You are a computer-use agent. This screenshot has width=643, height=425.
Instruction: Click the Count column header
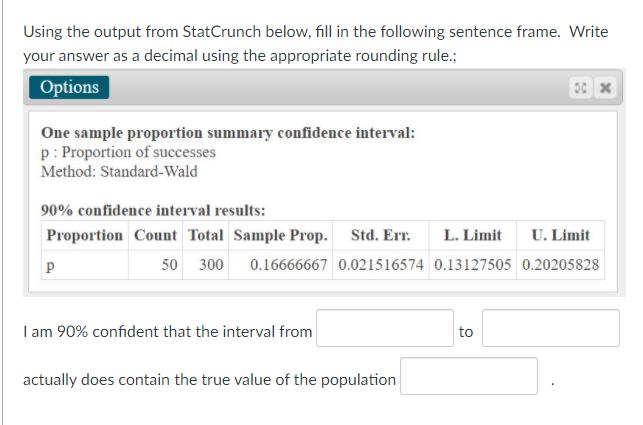(x=155, y=235)
